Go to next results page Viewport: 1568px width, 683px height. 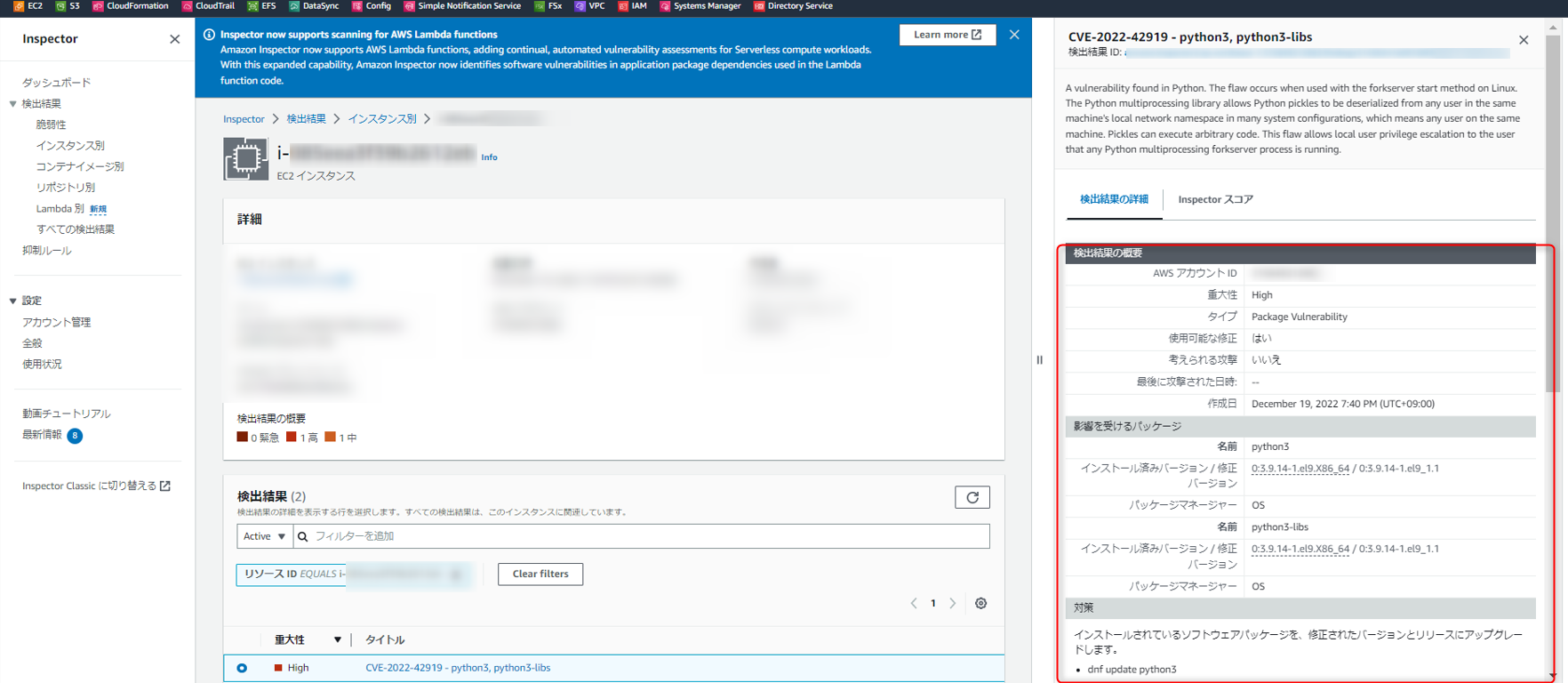[953, 603]
